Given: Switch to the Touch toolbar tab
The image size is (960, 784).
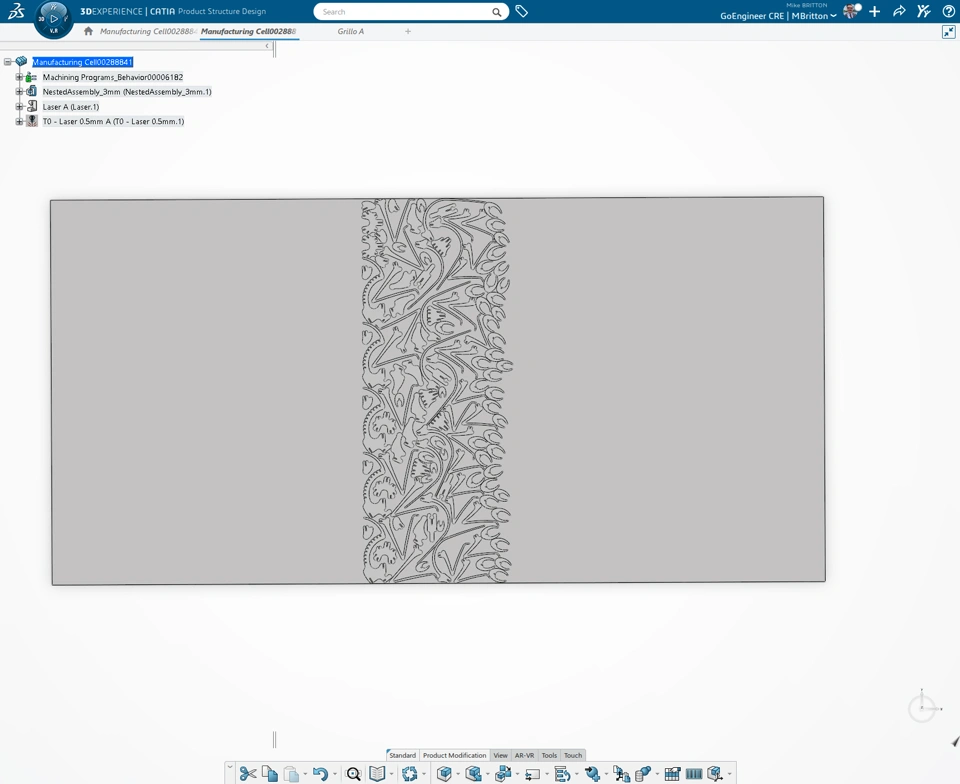Looking at the screenshot, I should tap(573, 755).
